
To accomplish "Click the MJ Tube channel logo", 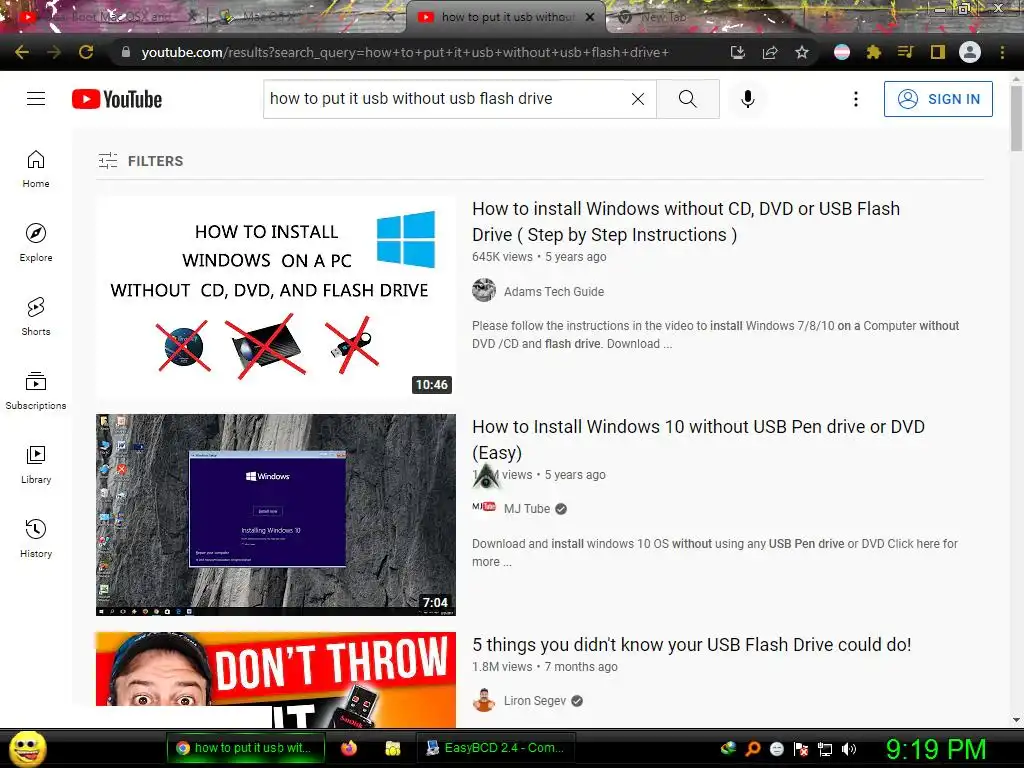I will point(484,507).
